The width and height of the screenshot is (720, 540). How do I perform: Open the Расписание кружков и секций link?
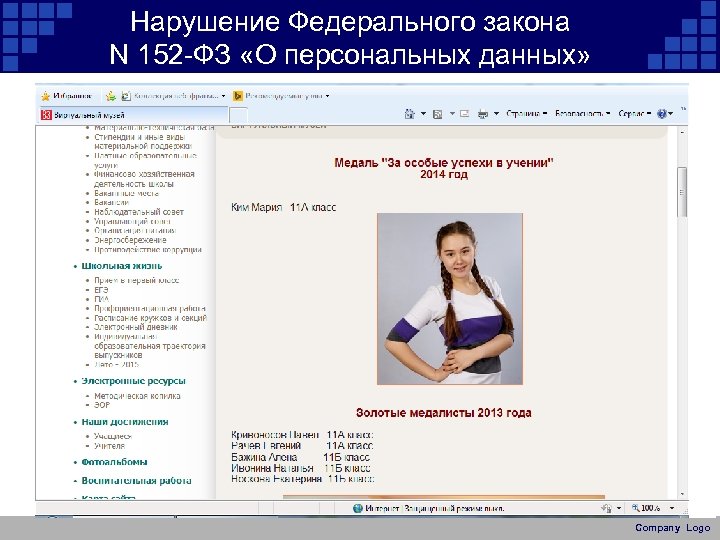pos(151,318)
